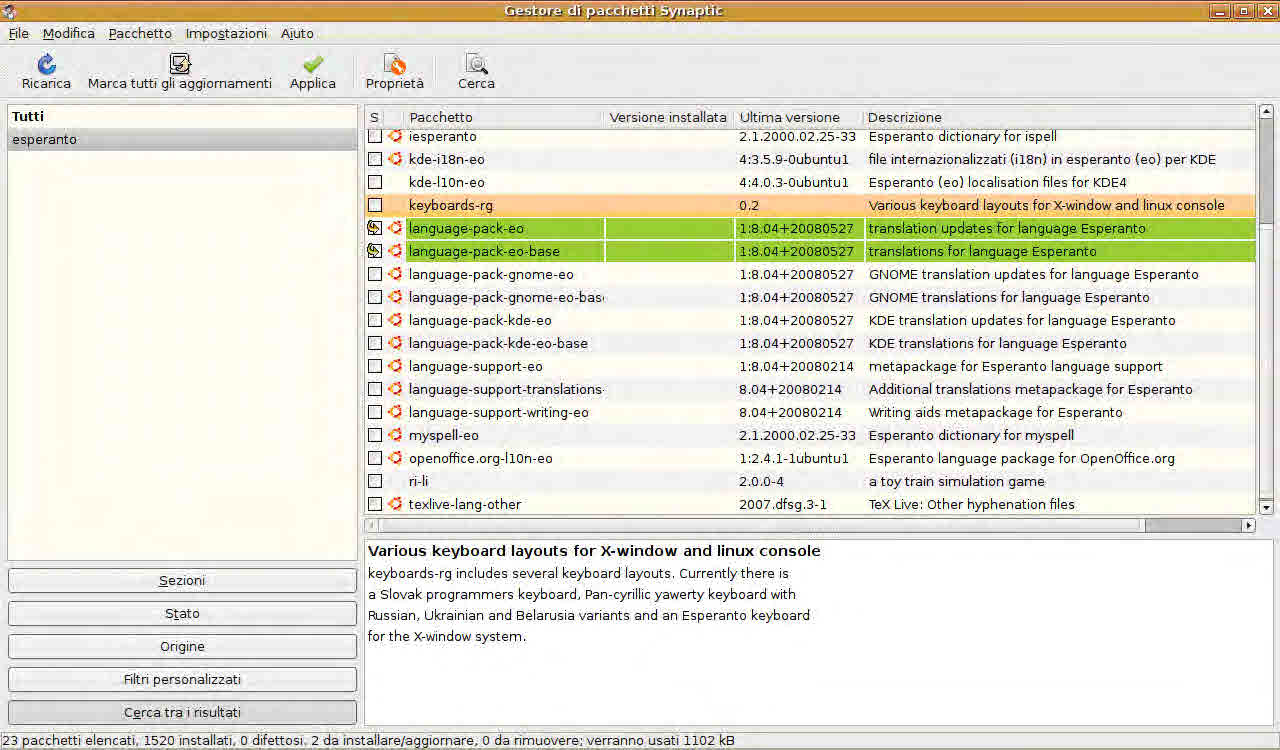This screenshot has height=750, width=1280.
Task: Sort by the S status column header
Action: [x=374, y=117]
